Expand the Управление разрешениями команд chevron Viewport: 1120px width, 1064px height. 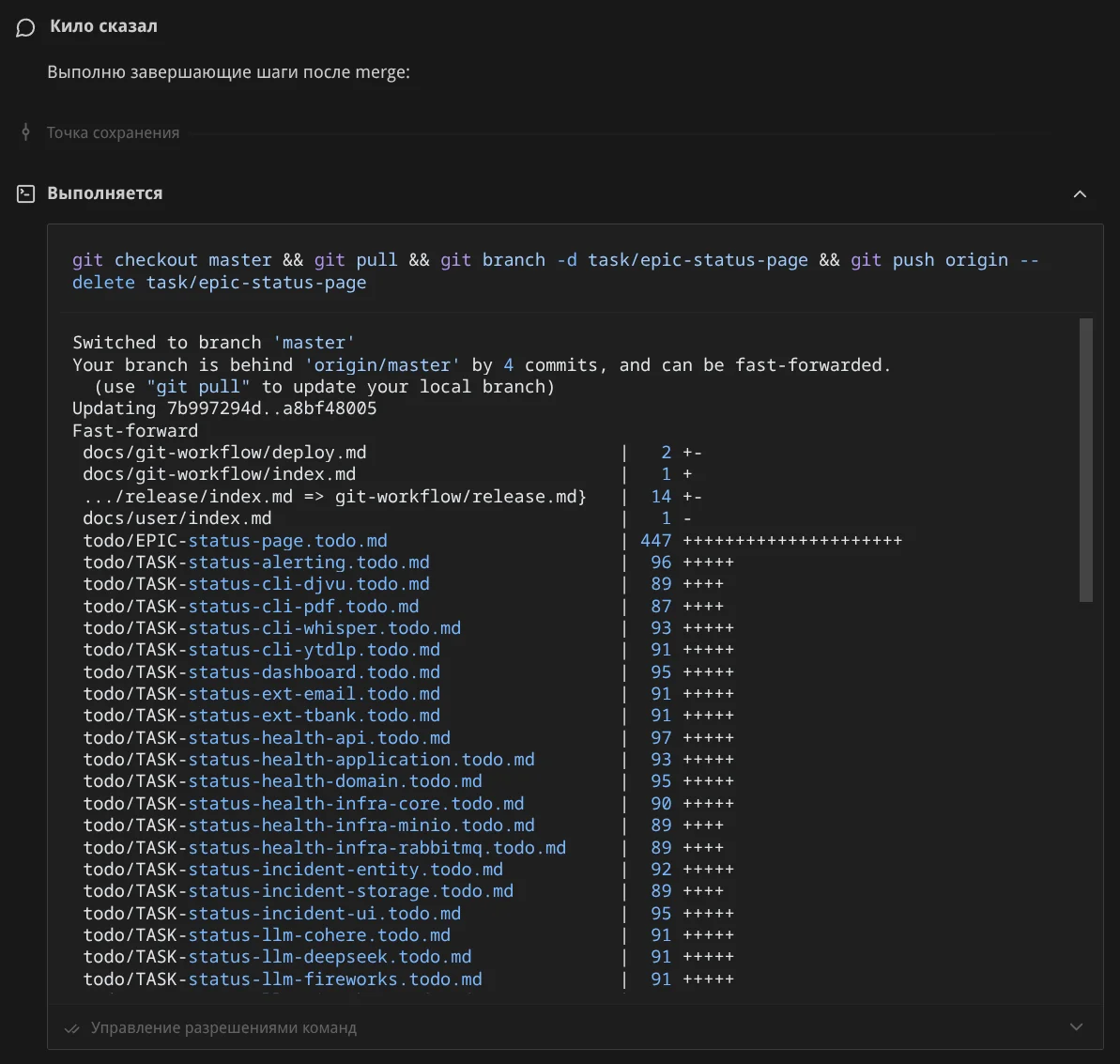coord(1076,1027)
